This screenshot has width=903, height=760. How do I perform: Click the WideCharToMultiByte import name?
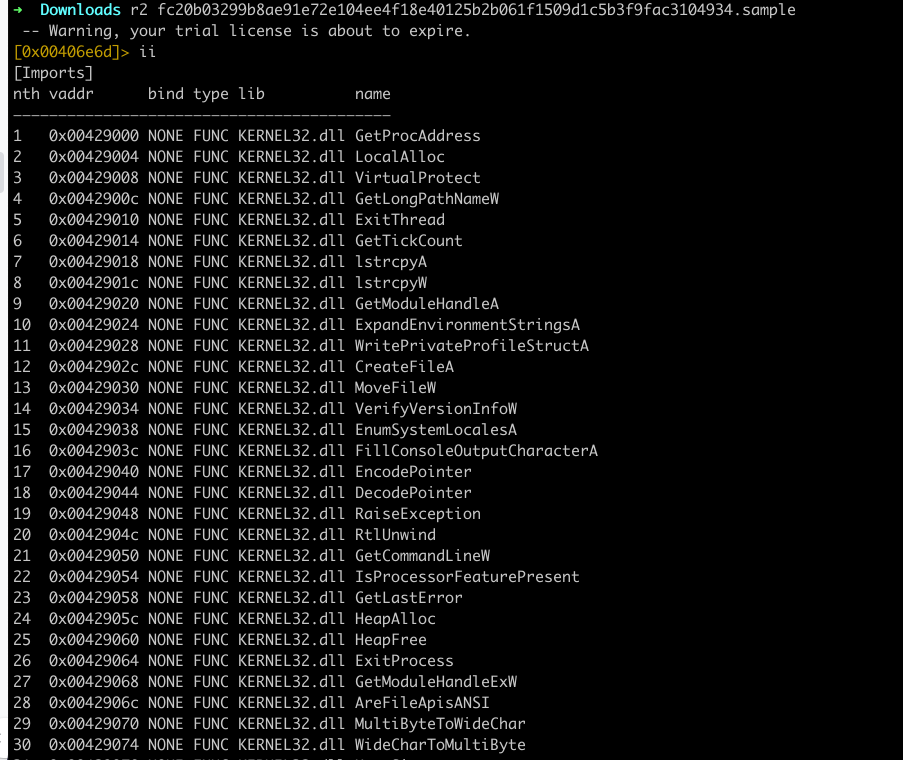coord(440,745)
